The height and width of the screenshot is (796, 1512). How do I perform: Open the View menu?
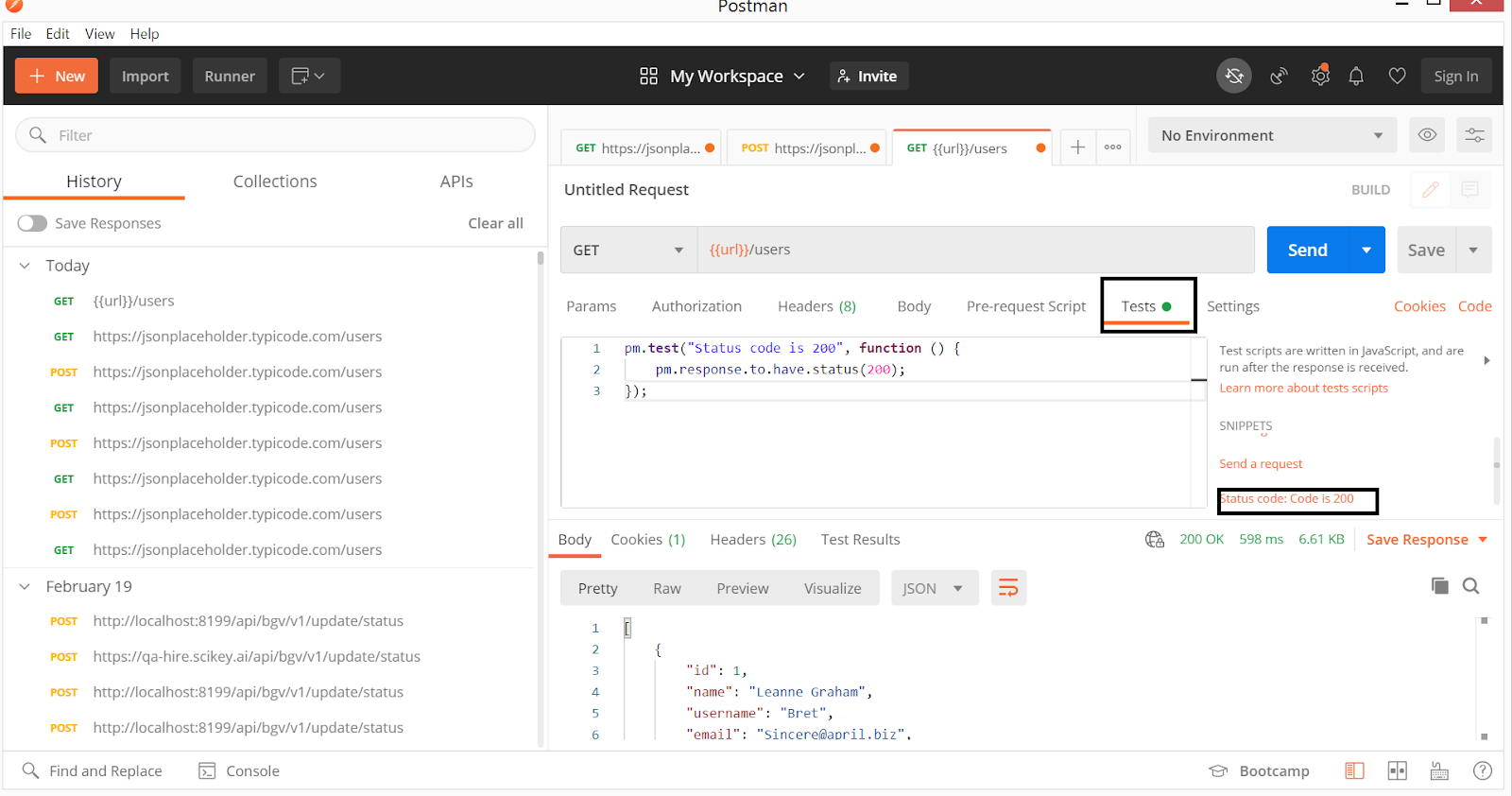(99, 33)
